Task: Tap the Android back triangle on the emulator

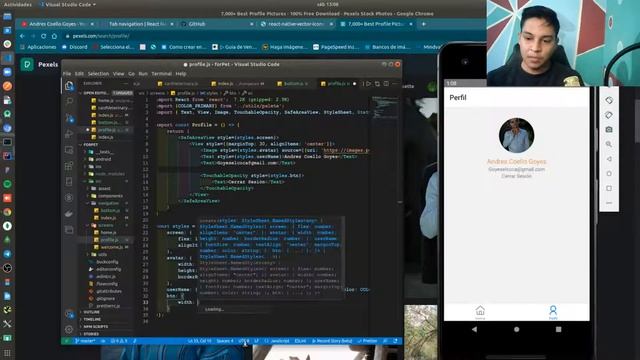Action: [x=474, y=329]
